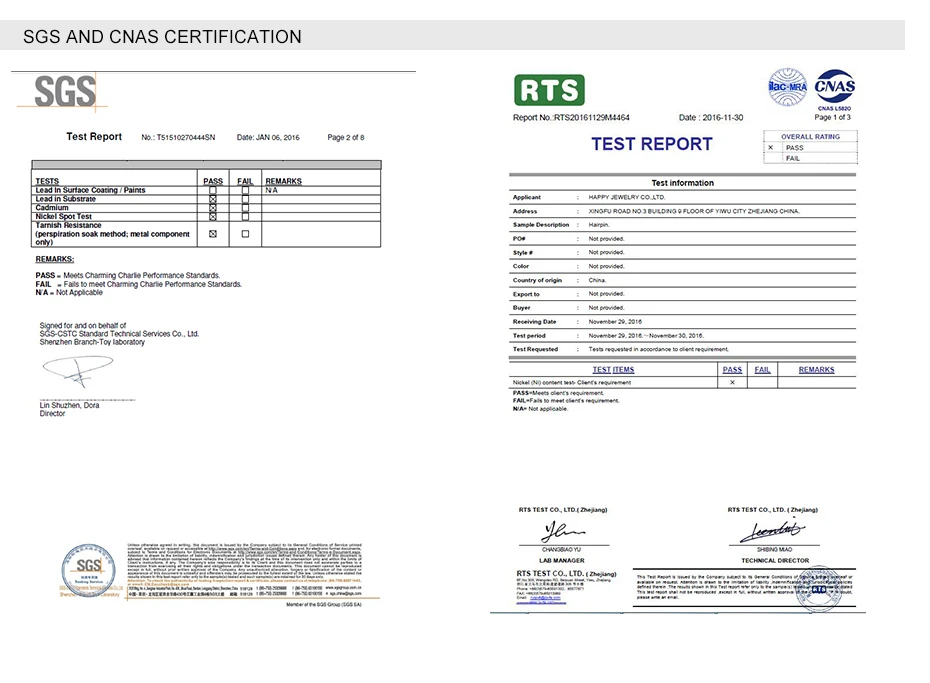Click the ilac-MRA globe logo
The image size is (930, 683).
(788, 87)
